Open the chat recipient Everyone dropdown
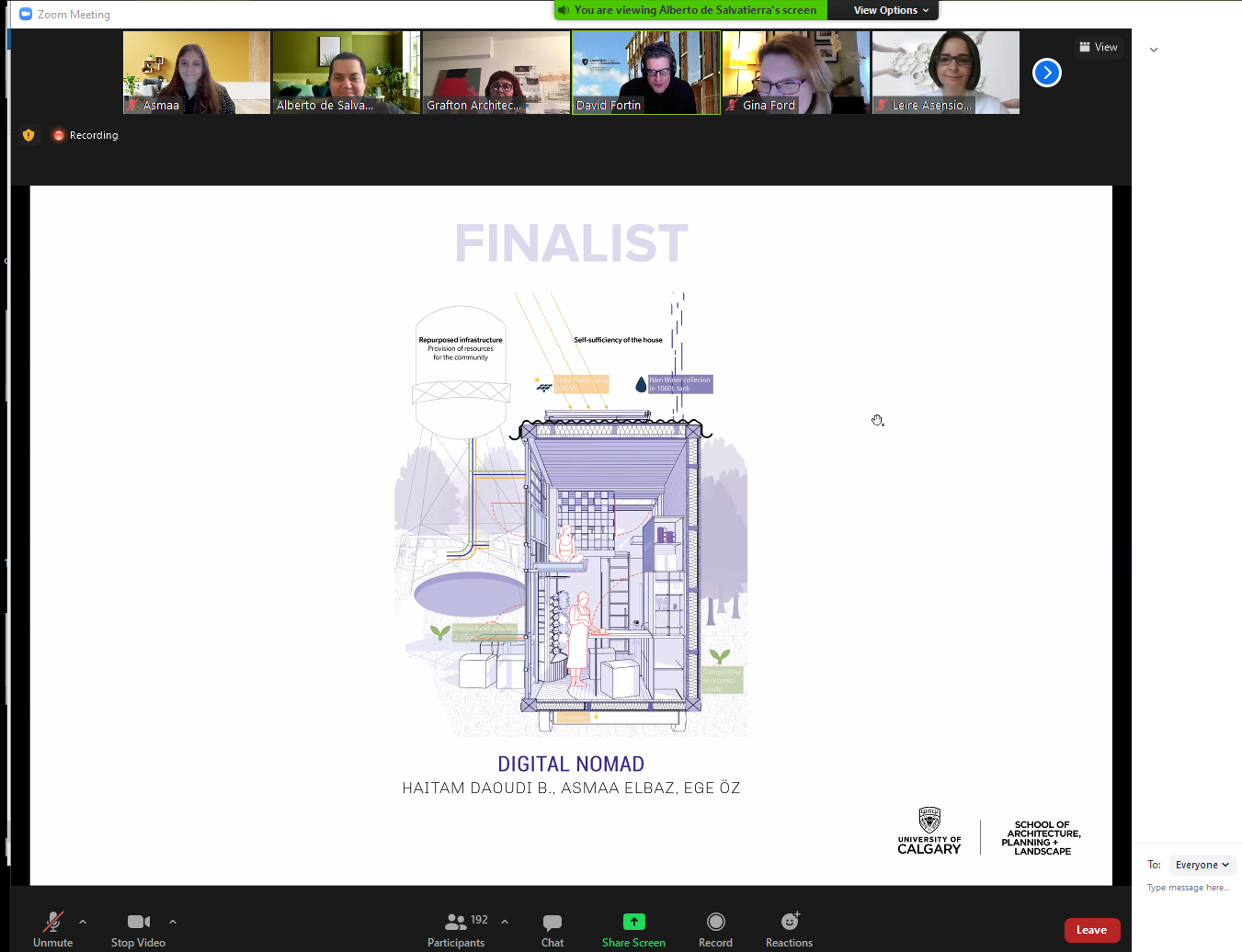This screenshot has width=1242, height=952. click(1202, 865)
